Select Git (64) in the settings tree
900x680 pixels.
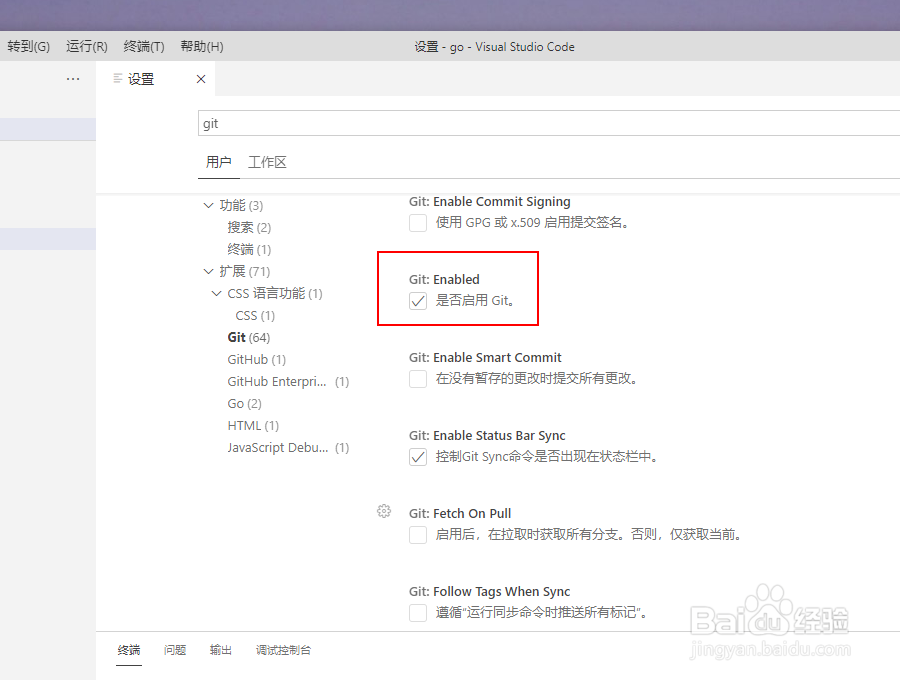coord(249,337)
